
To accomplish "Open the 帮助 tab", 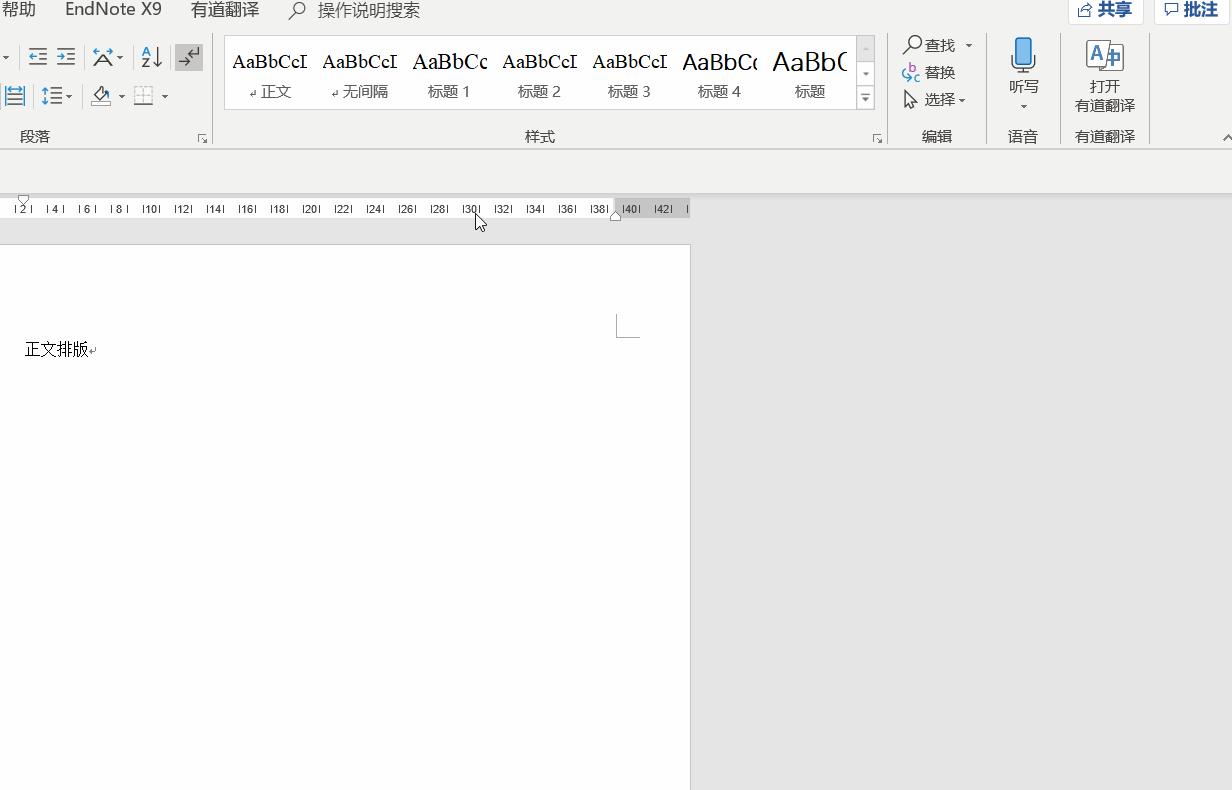I will point(18,10).
